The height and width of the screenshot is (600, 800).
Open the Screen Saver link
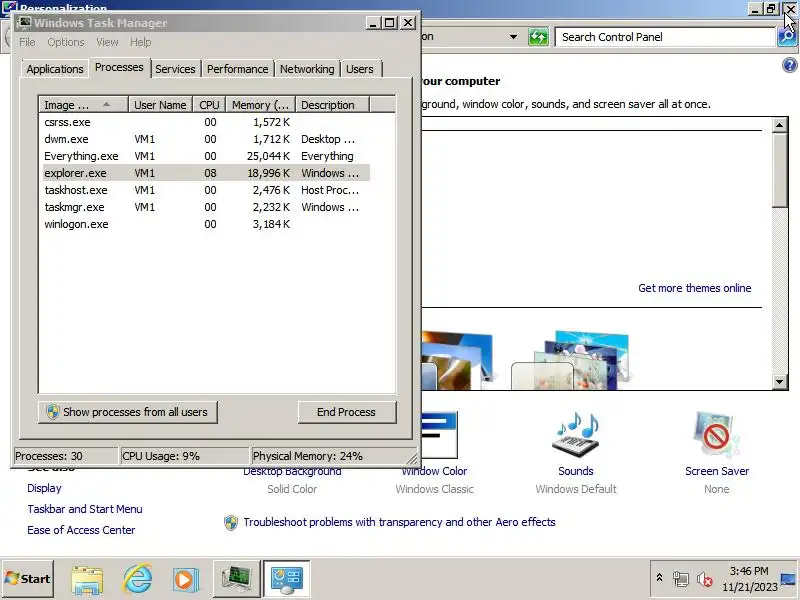point(717,471)
